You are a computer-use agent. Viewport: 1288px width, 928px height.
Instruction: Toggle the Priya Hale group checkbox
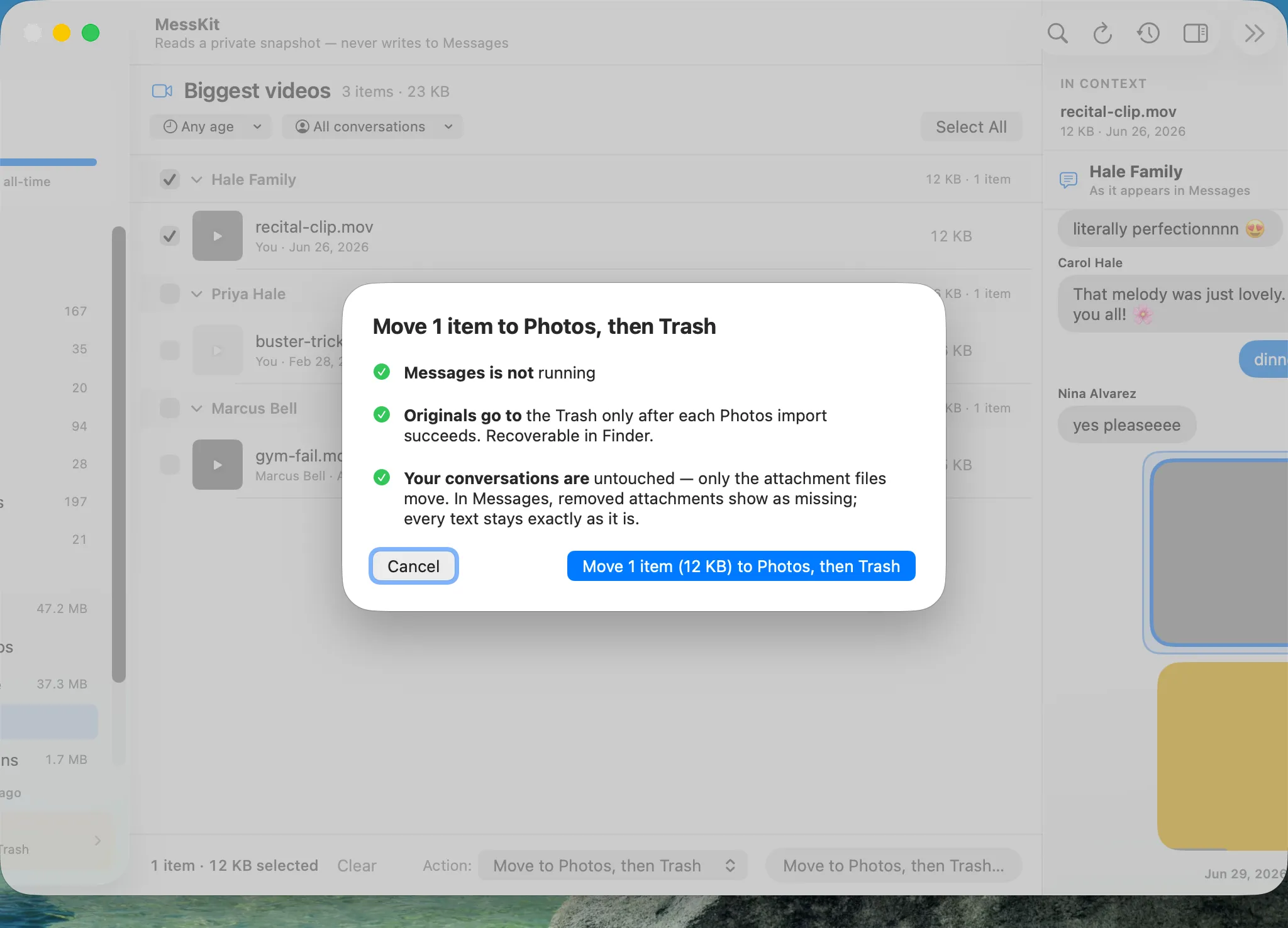(x=170, y=294)
